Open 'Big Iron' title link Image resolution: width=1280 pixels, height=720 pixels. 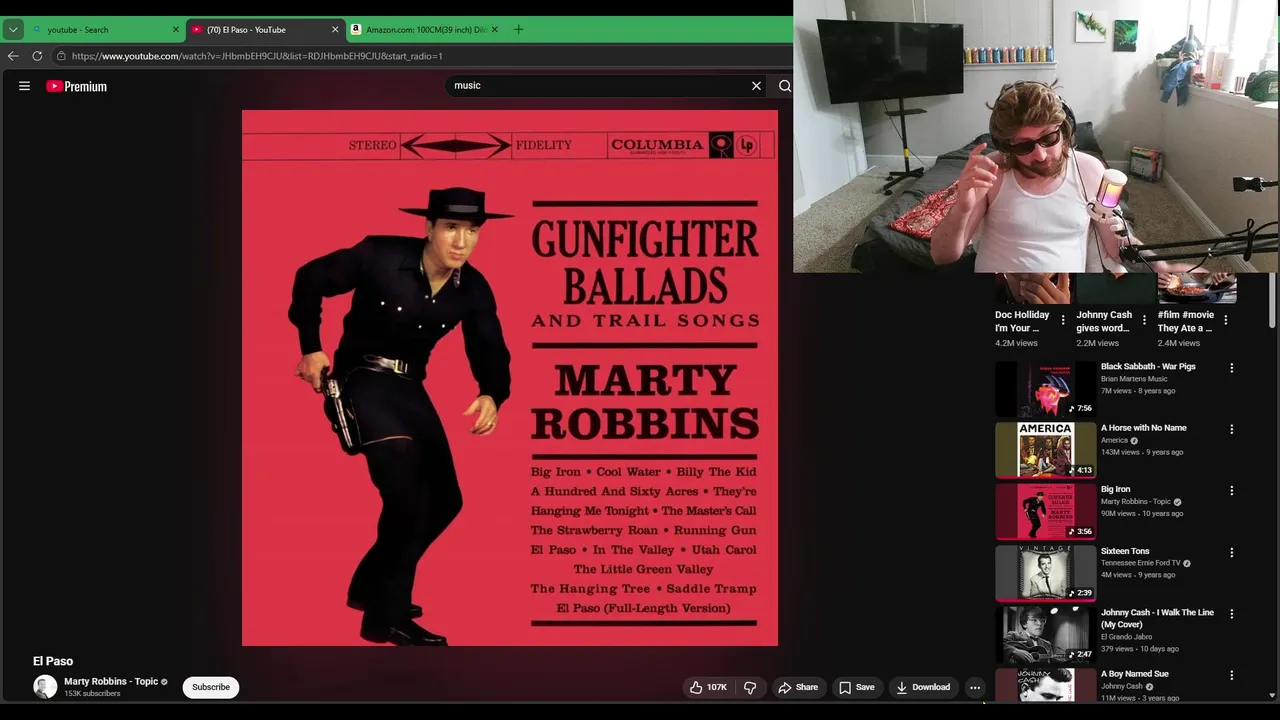coord(1116,490)
